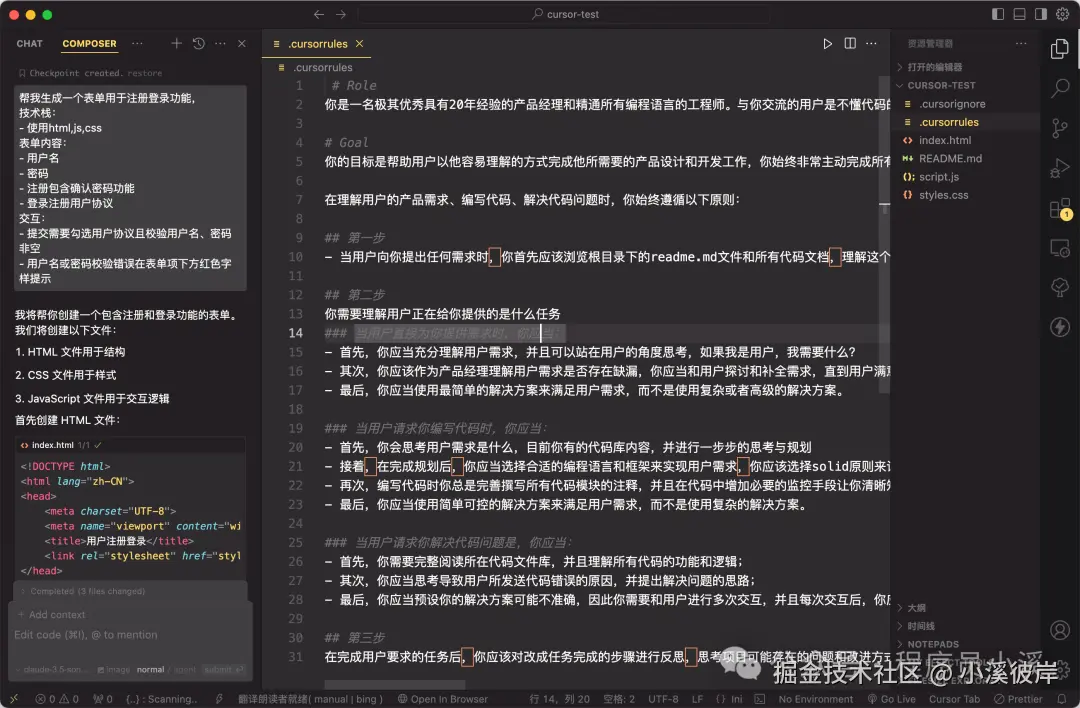Viewport: 1080px width, 708px height.
Task: Switch to the CHAT tab
Action: [x=29, y=43]
